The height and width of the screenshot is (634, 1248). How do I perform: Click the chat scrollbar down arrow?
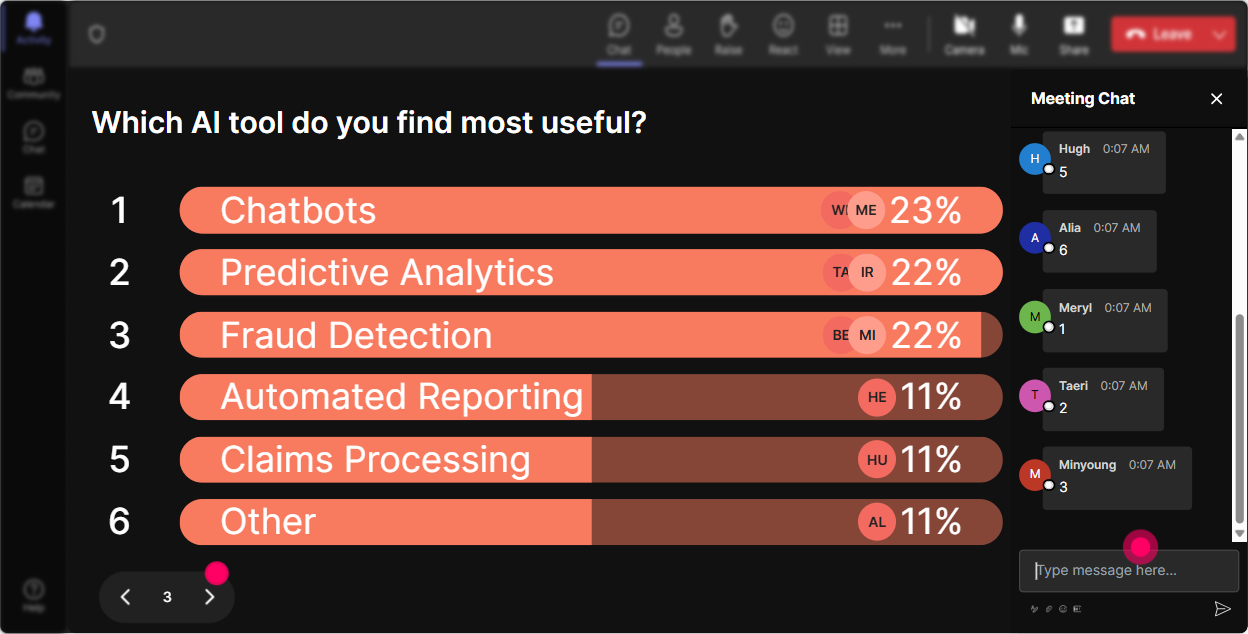click(1240, 535)
